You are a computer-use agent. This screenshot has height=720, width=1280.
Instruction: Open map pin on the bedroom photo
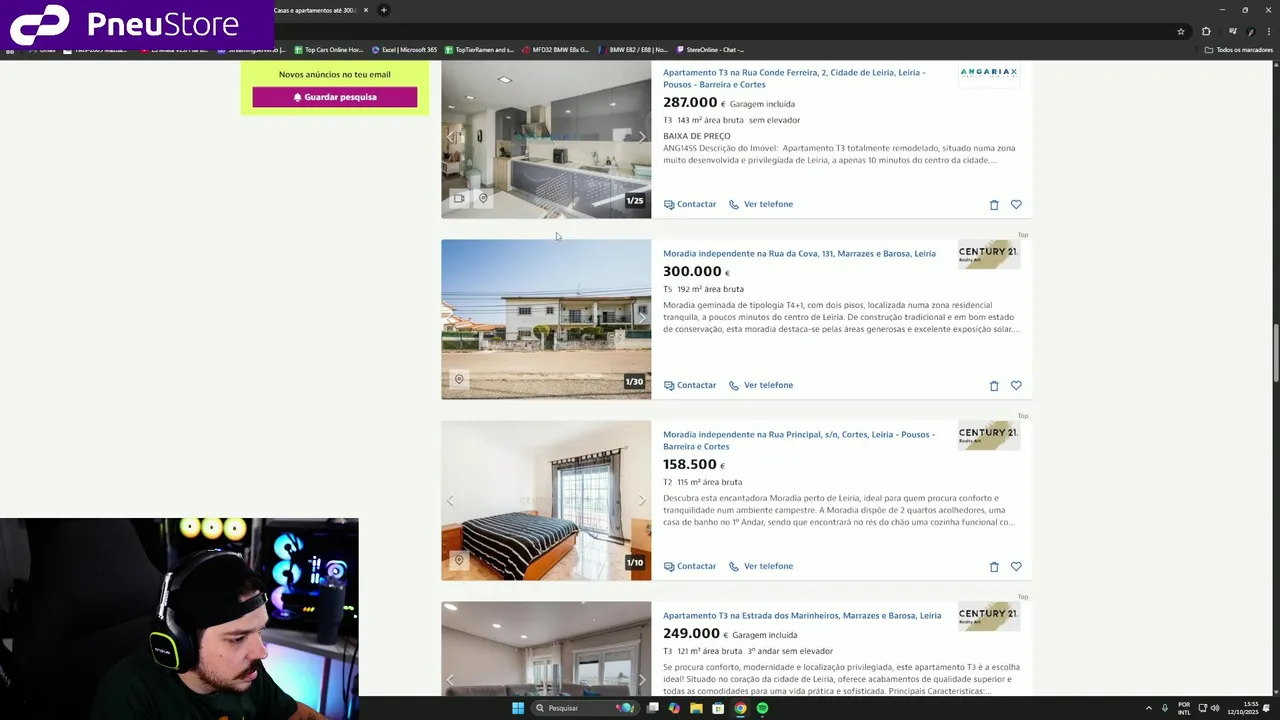coord(459,560)
